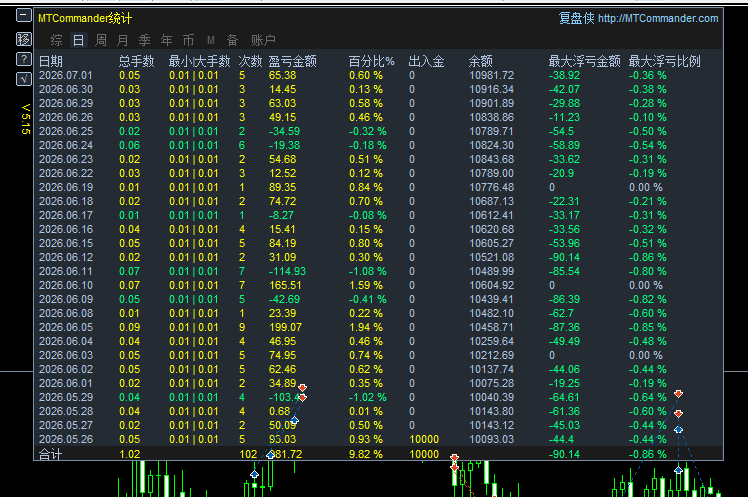
Task: Switch to the 周 weekly tab
Action: [101, 40]
